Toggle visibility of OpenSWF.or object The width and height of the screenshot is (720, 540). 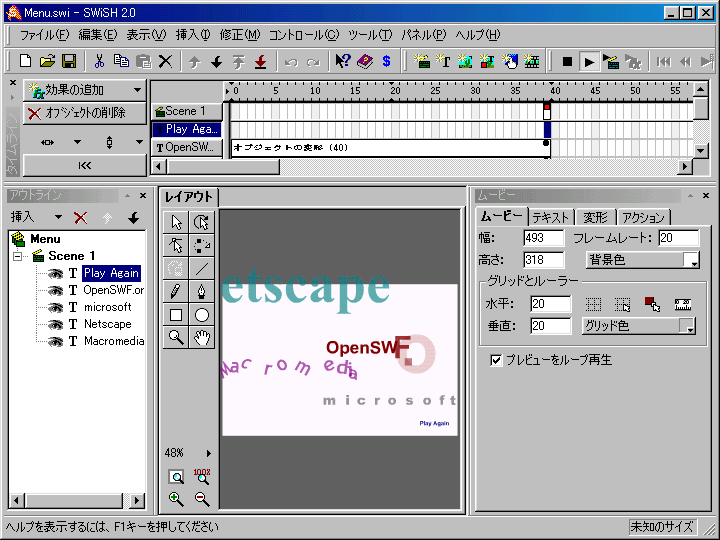tap(56, 291)
